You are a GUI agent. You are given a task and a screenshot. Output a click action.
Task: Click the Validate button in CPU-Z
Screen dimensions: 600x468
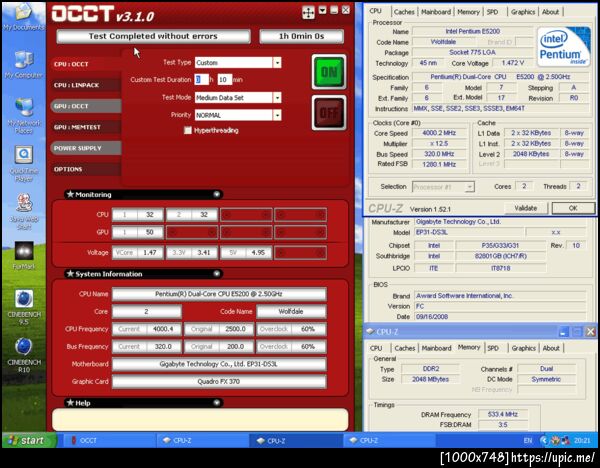click(526, 208)
